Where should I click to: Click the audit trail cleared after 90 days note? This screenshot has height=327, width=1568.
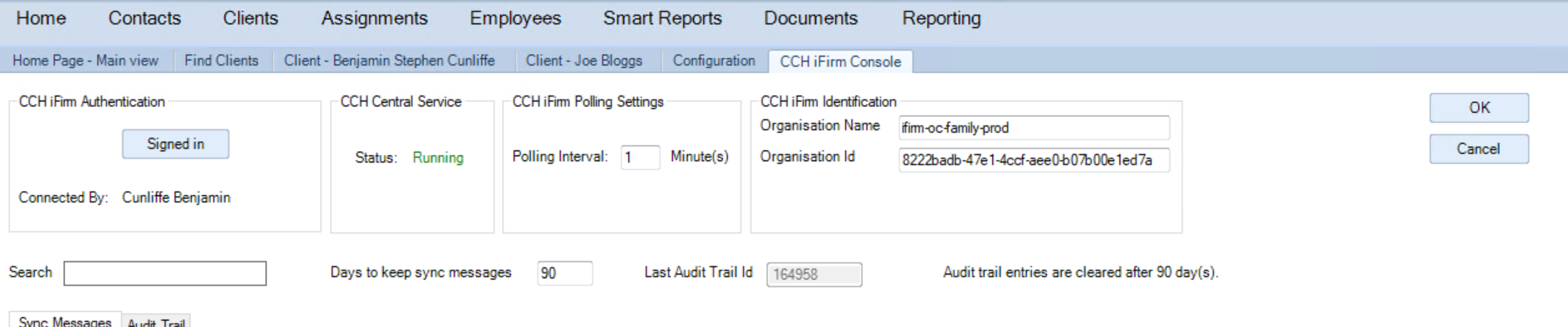point(1080,272)
